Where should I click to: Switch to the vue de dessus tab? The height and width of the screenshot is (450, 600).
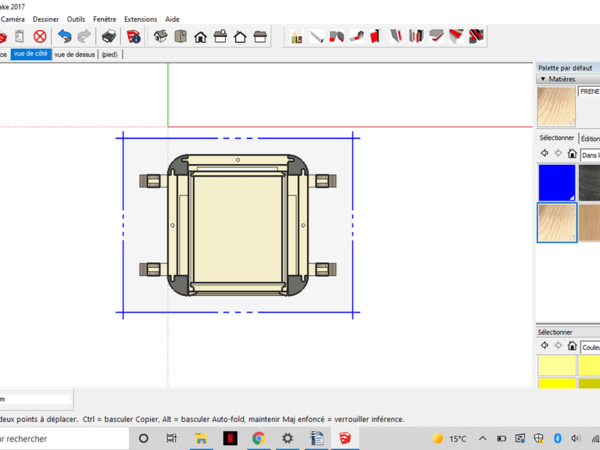click(x=75, y=55)
